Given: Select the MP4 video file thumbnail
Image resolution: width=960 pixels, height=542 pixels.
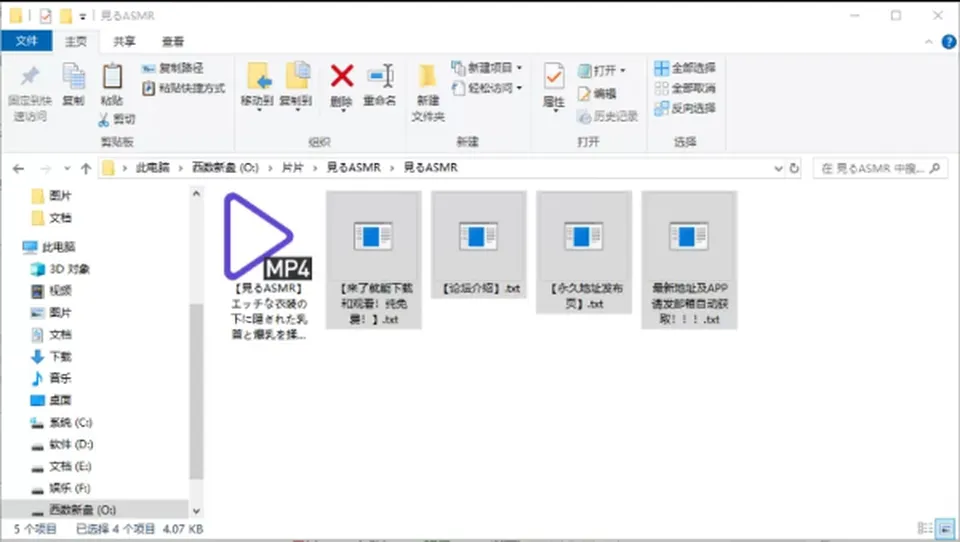Looking at the screenshot, I should [268, 236].
